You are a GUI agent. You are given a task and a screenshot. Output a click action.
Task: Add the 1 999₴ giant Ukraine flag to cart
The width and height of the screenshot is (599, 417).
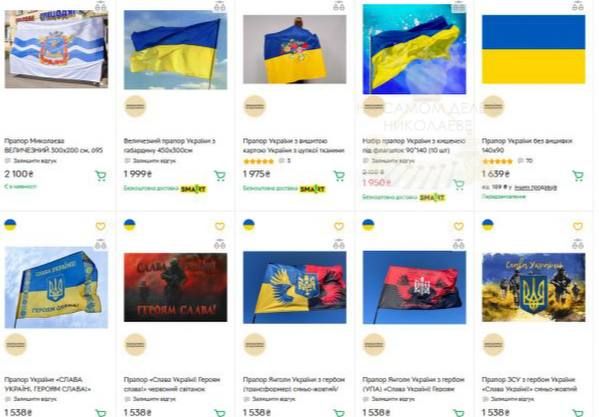[220, 176]
